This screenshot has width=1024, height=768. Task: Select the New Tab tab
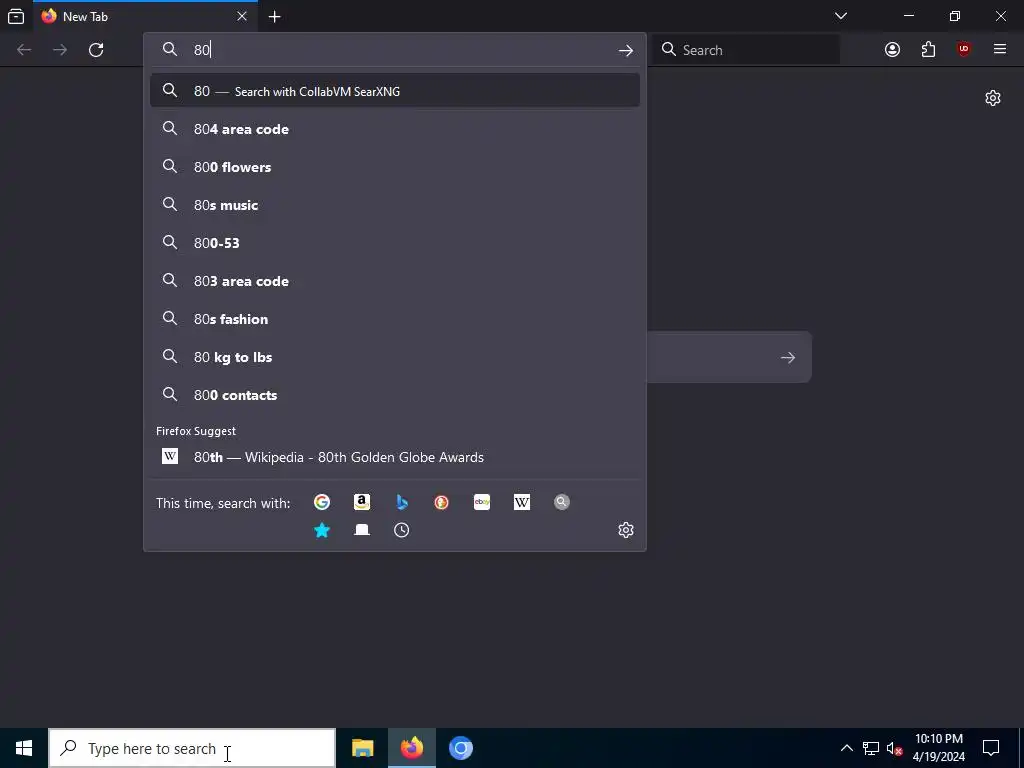pyautogui.click(x=145, y=16)
